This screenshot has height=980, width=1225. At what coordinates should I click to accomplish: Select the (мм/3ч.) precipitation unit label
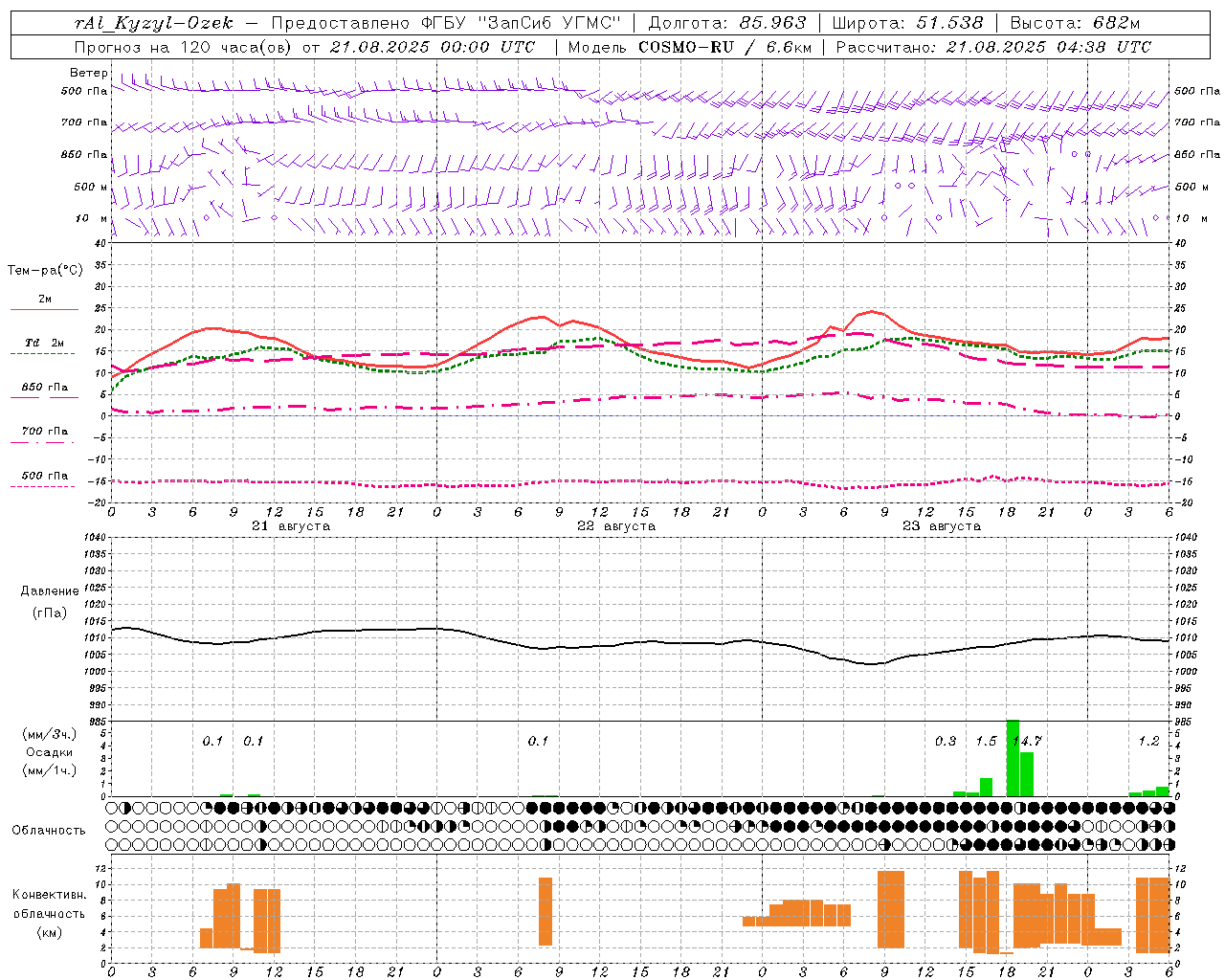50,734
